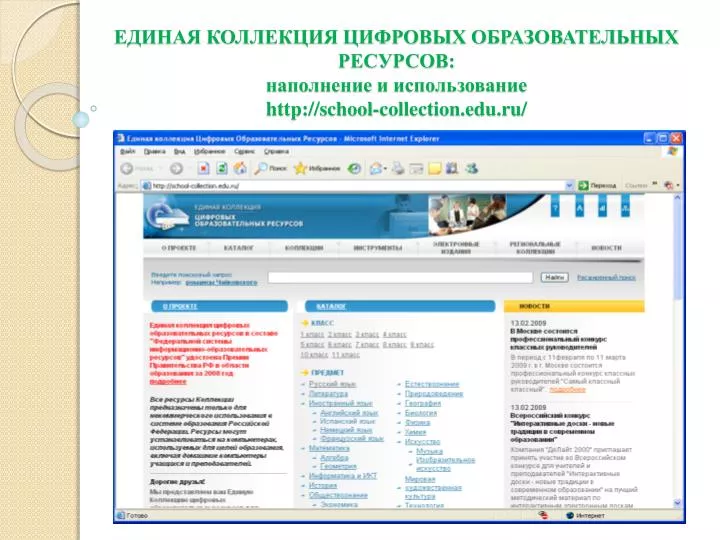Image resolution: width=720 pixels, height=540 pixels.
Task: Click the vertical scrollbar thumb
Action: tap(678, 250)
